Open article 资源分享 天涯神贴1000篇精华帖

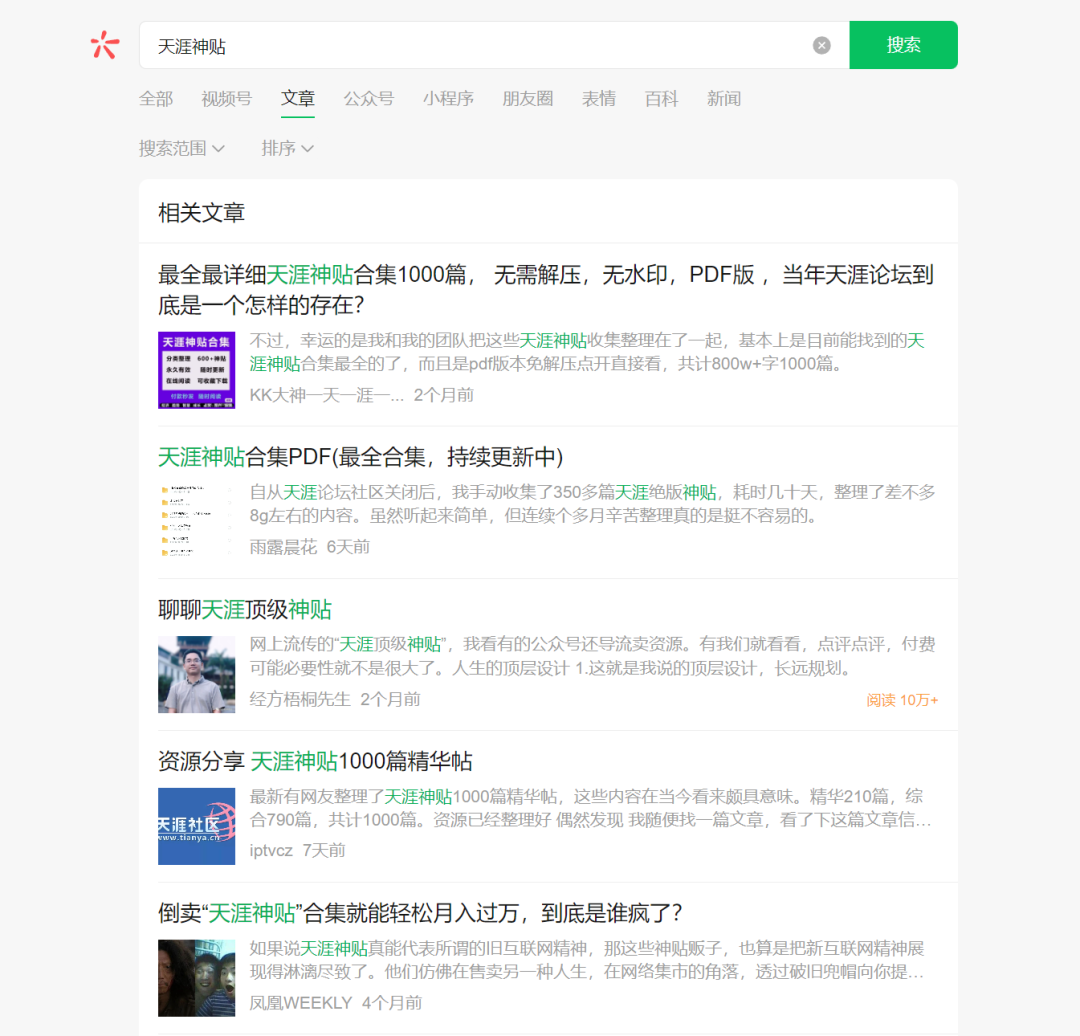315,761
